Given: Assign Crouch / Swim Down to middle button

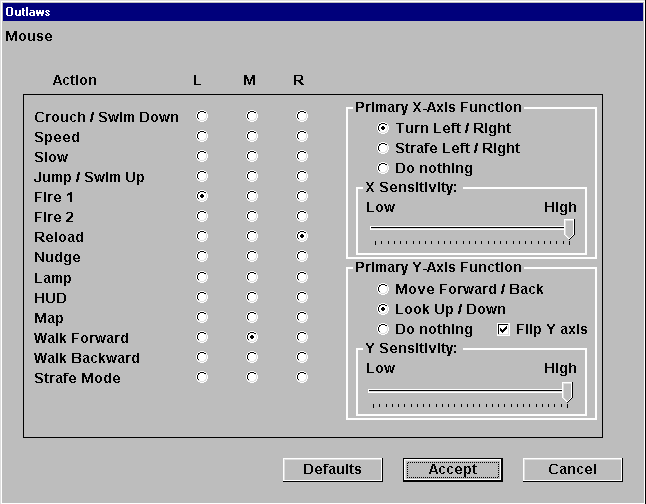Looking at the screenshot, I should [252, 116].
